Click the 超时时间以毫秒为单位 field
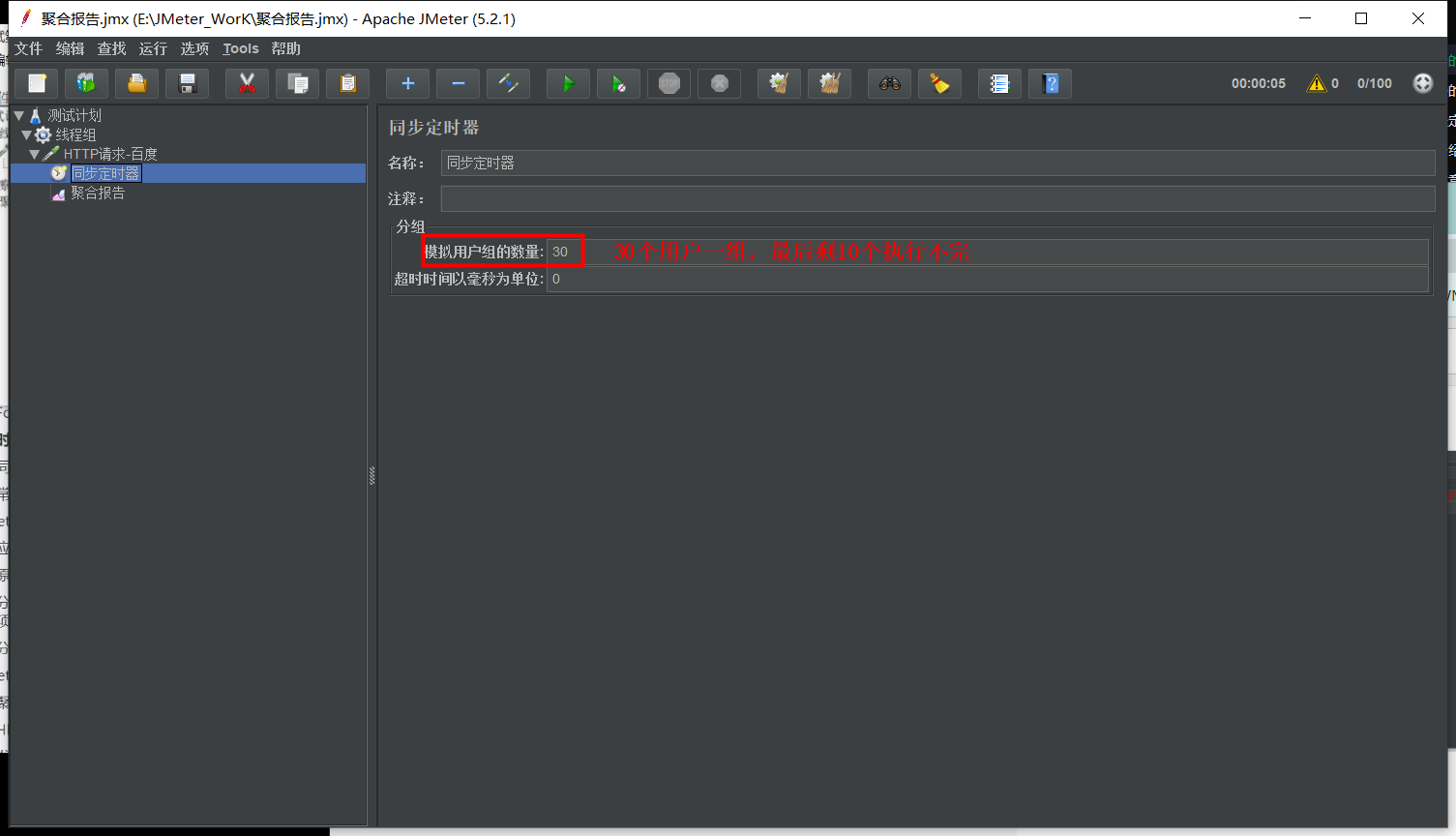1456x836 pixels. click(x=988, y=279)
